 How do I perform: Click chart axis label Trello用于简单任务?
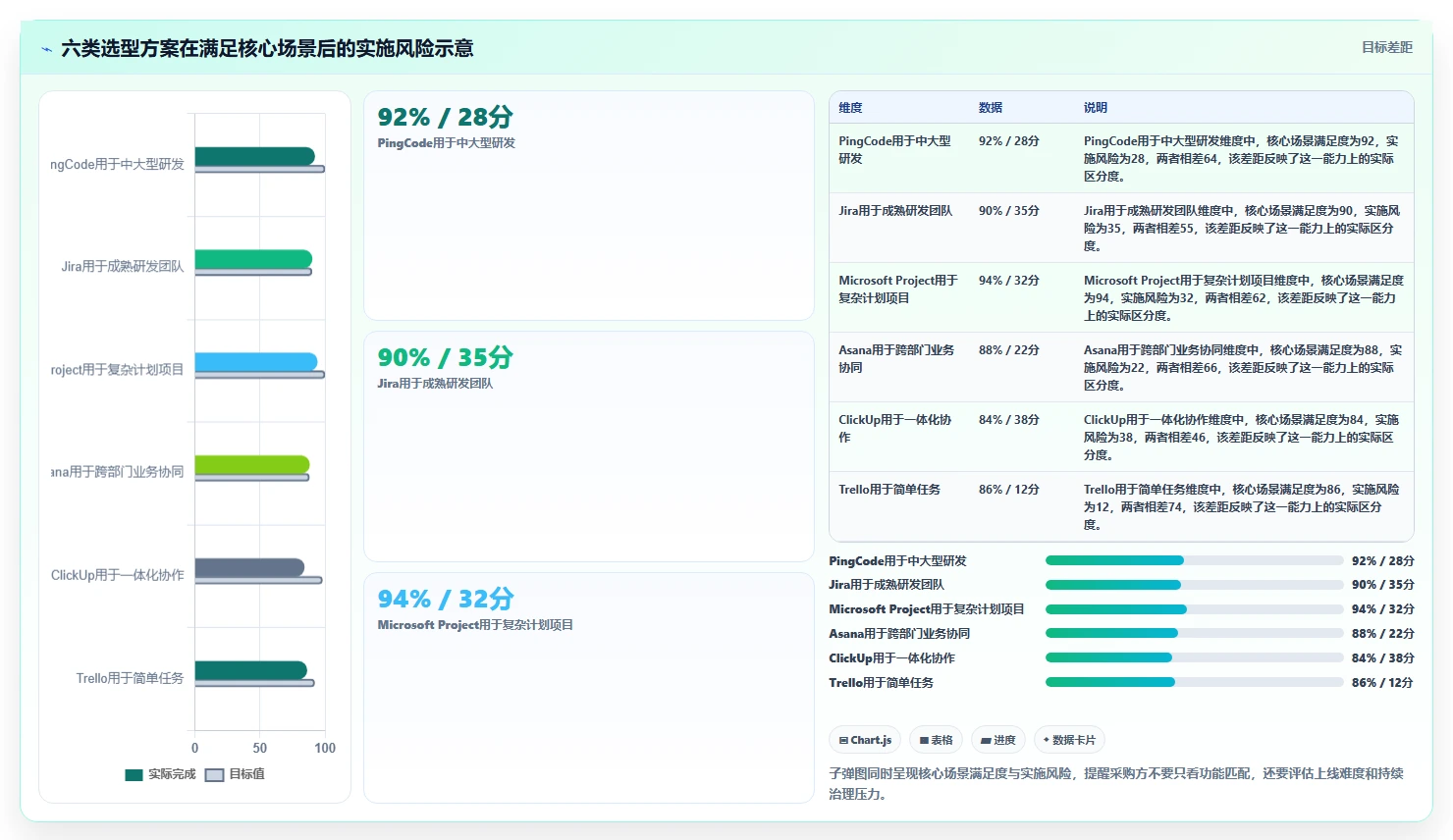(130, 678)
